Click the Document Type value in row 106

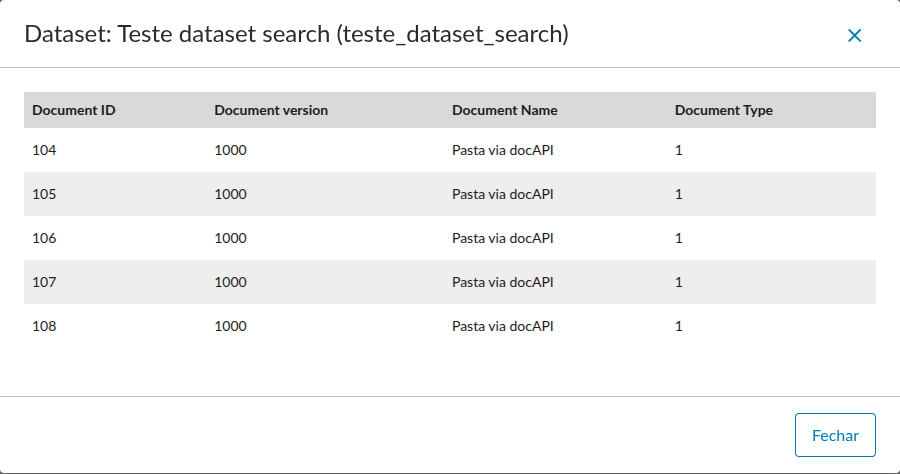click(x=679, y=238)
